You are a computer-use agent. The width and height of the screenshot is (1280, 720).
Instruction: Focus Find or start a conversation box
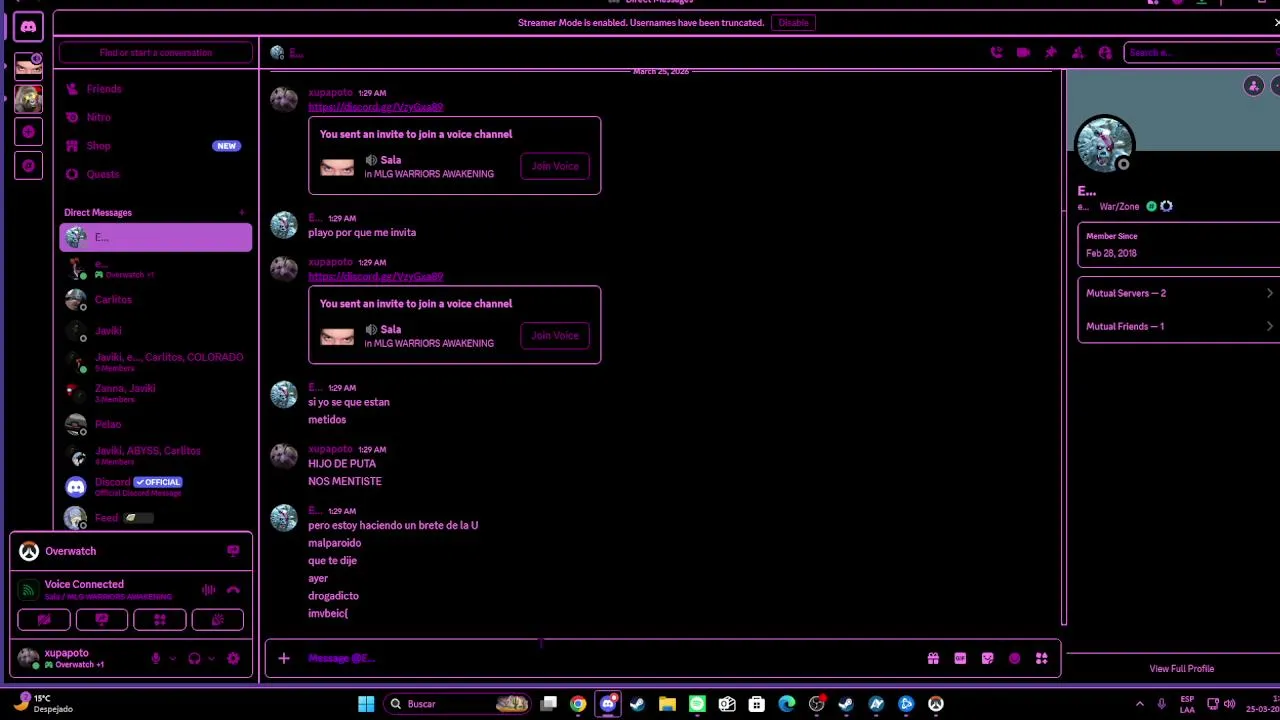tap(156, 53)
